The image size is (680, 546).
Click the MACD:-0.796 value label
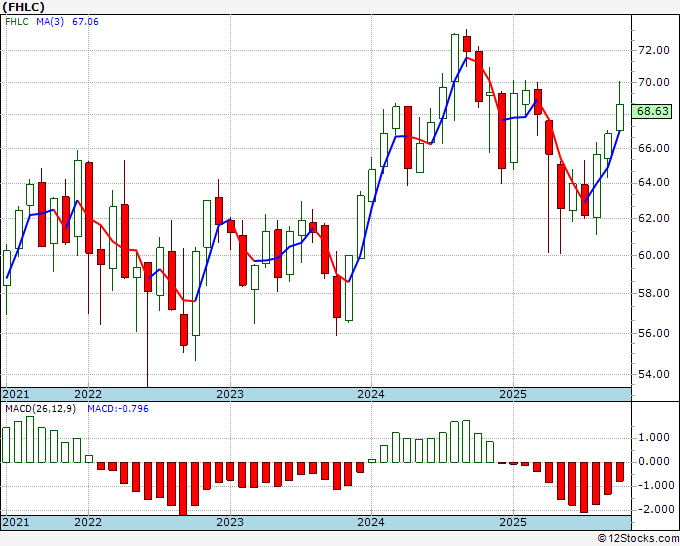click(x=118, y=409)
